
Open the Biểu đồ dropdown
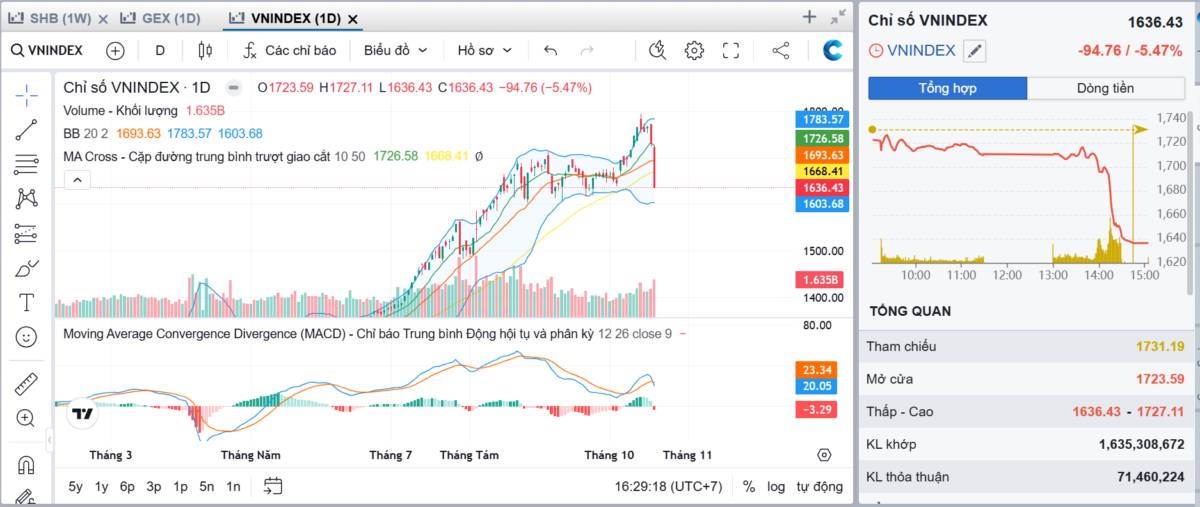click(x=395, y=50)
